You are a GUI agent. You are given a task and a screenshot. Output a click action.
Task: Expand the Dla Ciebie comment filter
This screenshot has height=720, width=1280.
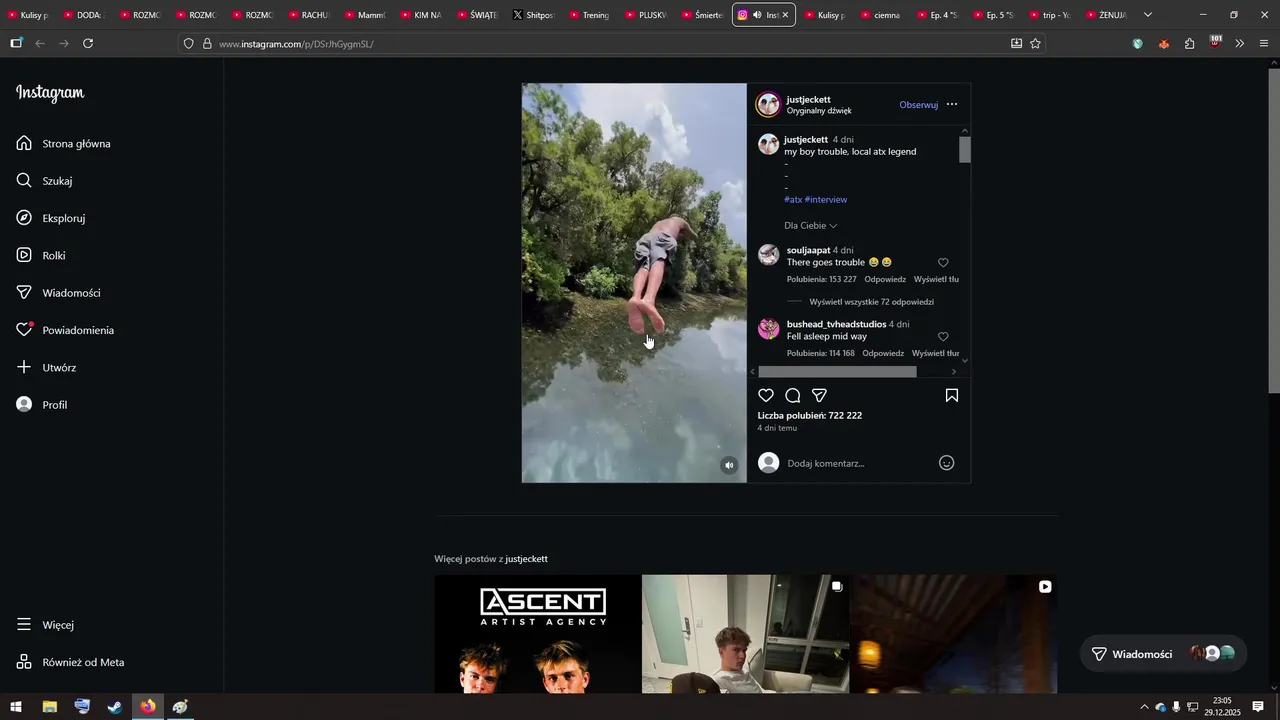[x=810, y=226]
